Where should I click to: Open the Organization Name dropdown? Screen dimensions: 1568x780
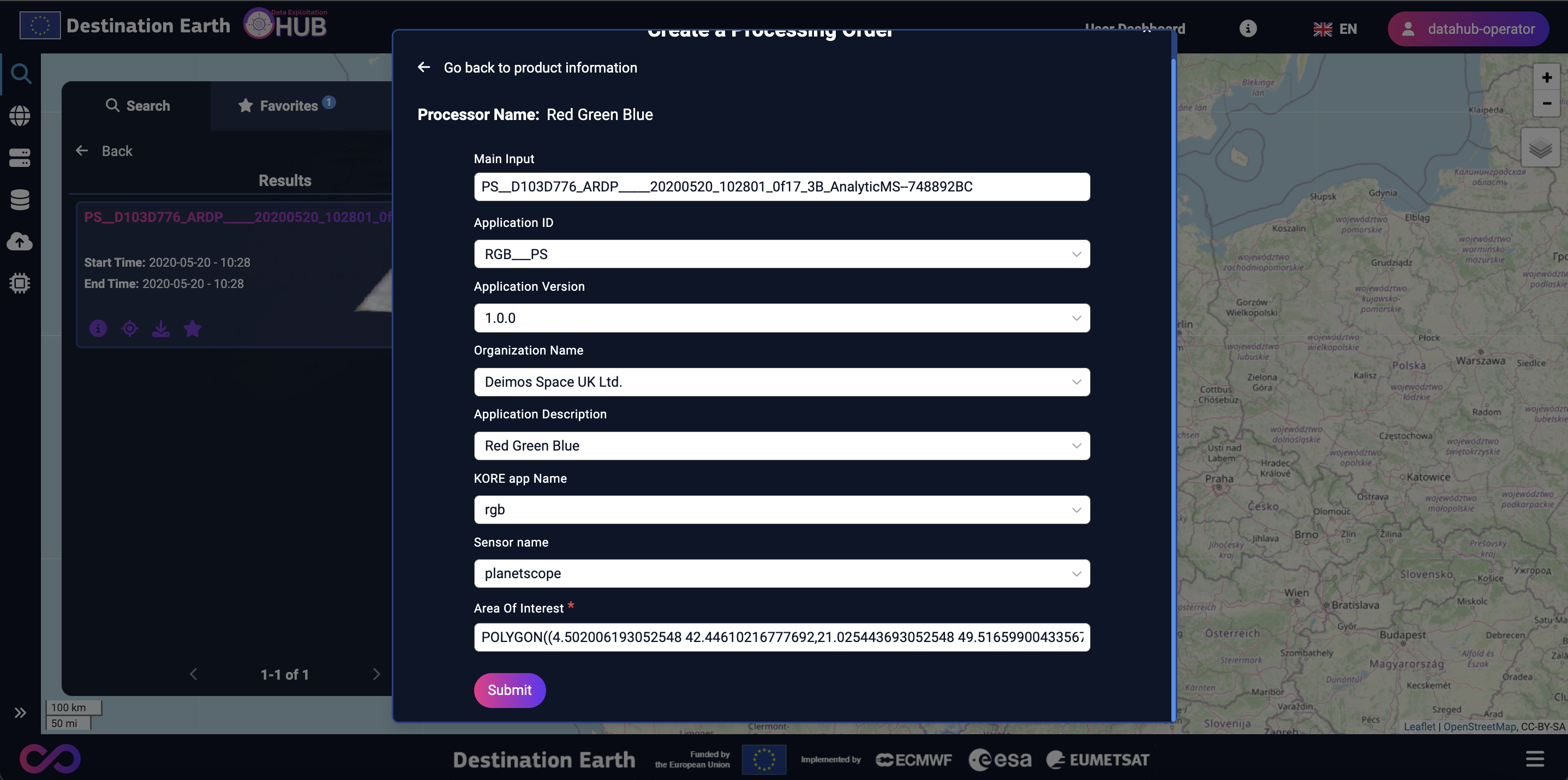782,381
